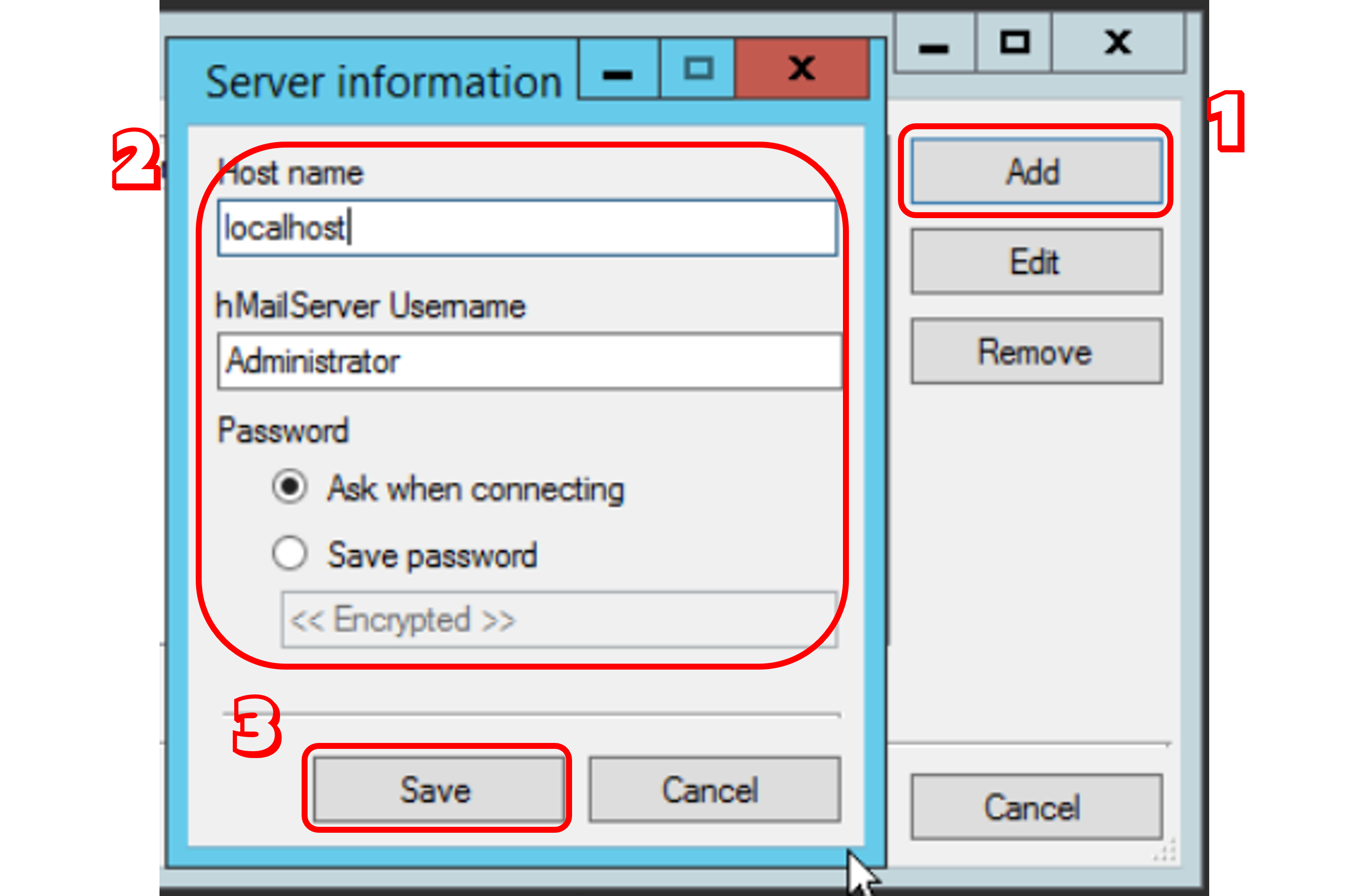Click the Edit button

tap(1036, 262)
